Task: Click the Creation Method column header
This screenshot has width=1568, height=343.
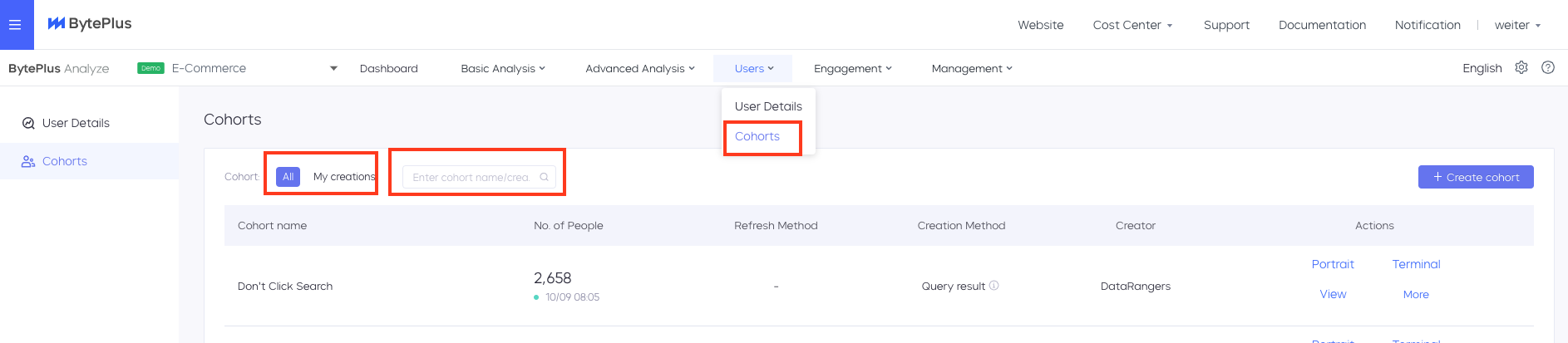Action: (x=961, y=225)
